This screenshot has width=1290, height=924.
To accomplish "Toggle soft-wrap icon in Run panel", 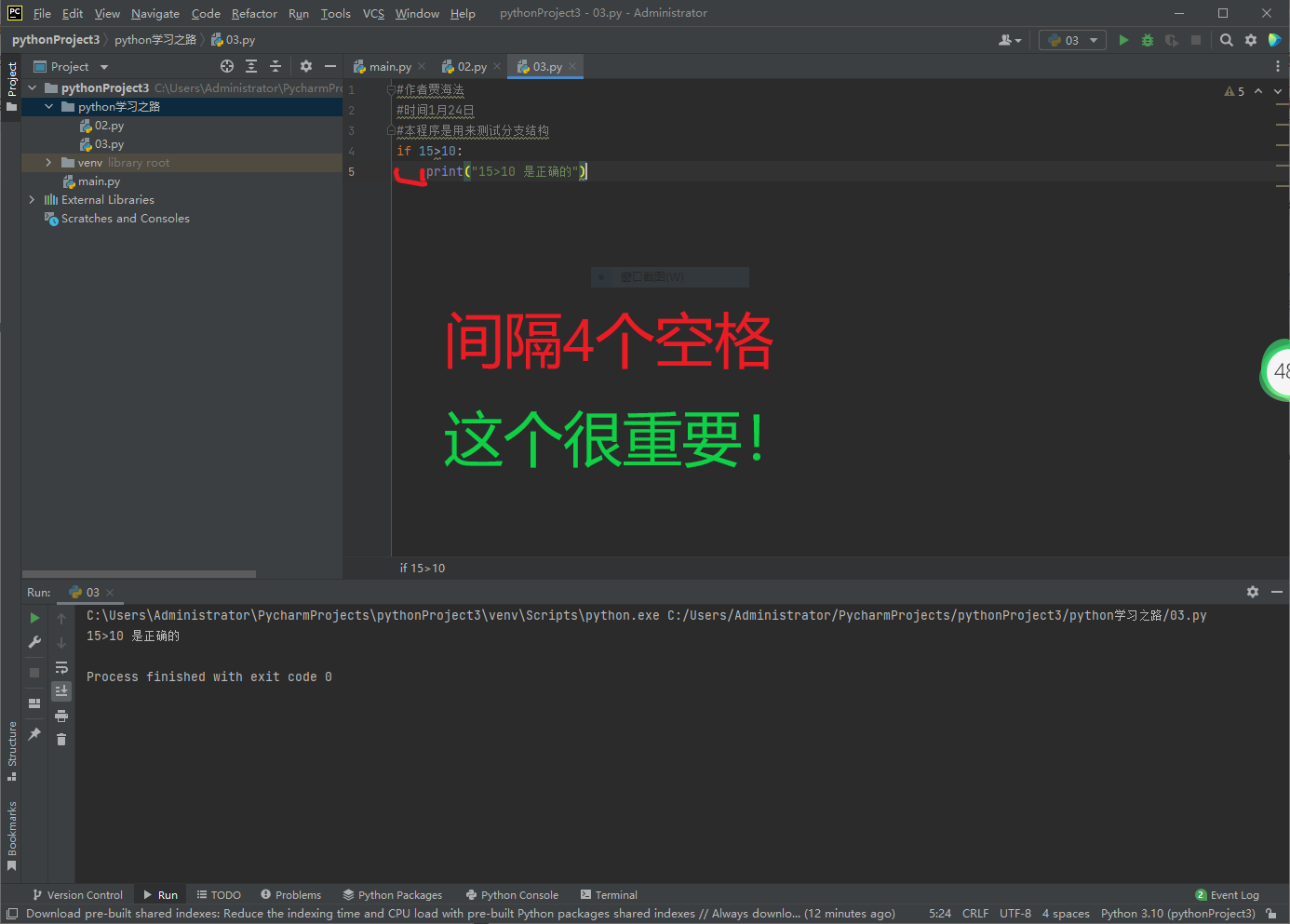I will pos(61,667).
